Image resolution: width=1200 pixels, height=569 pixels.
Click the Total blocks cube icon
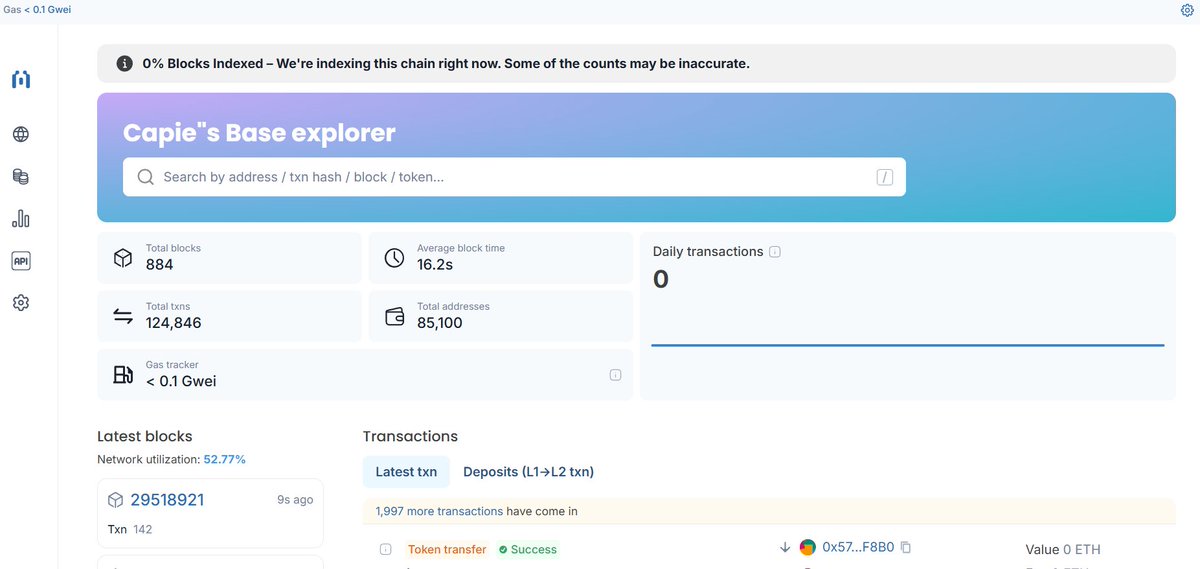(x=123, y=258)
